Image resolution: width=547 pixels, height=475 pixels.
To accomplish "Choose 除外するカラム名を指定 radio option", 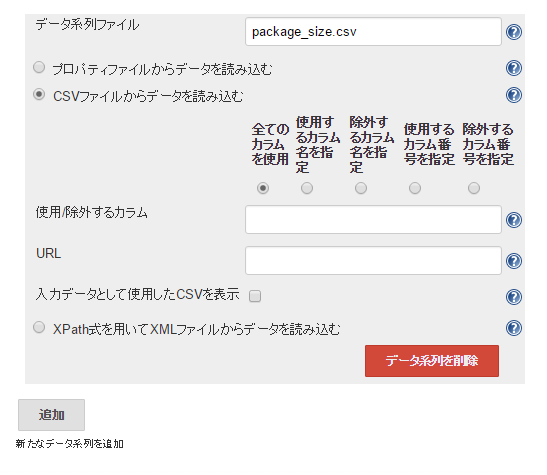I will click(361, 188).
